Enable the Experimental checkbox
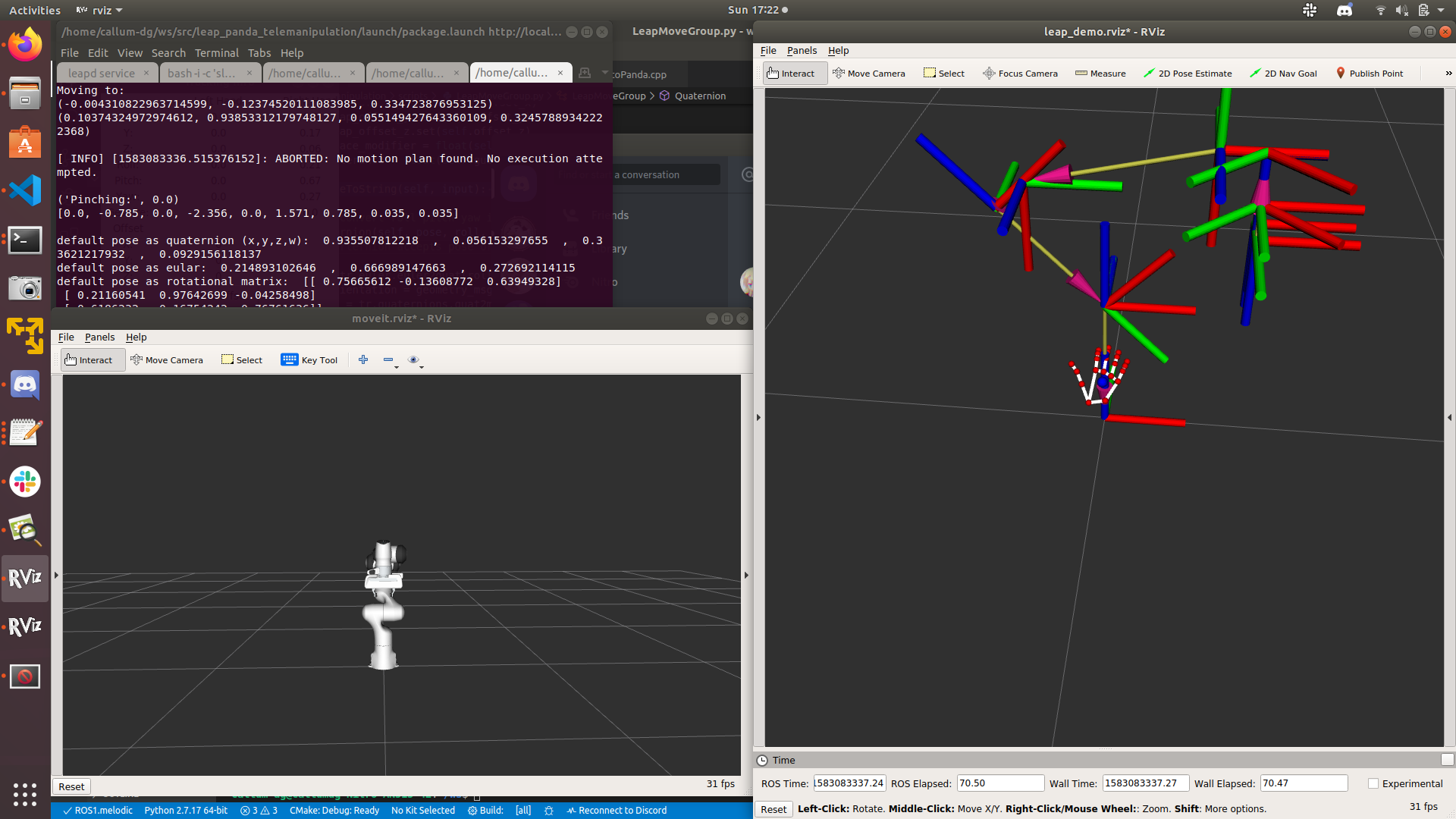 [x=1373, y=783]
